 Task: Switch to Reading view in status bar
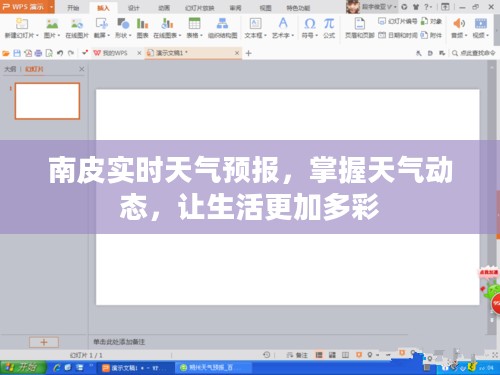tap(345, 355)
